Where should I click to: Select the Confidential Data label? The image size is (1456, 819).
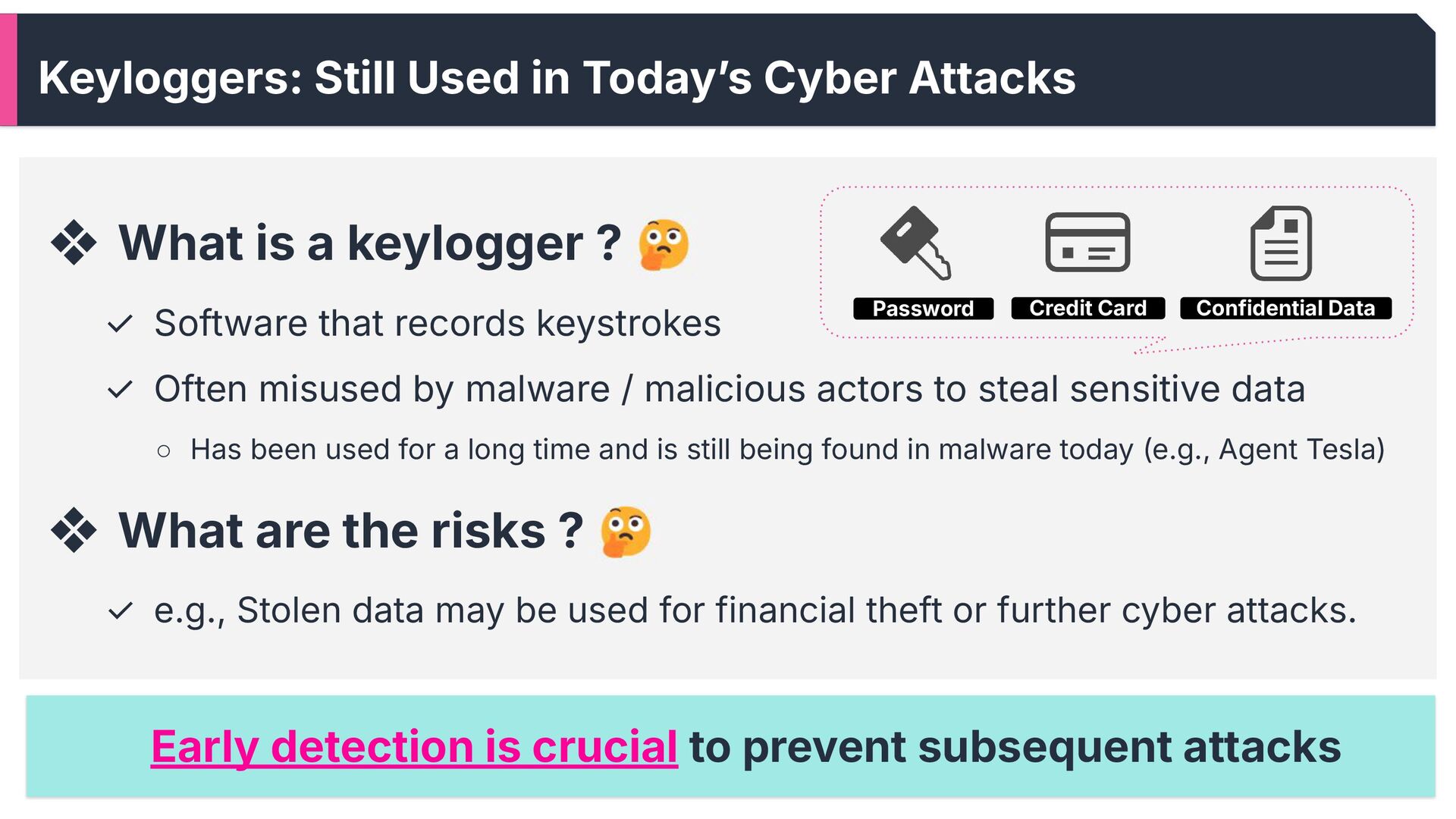[x=1285, y=308]
